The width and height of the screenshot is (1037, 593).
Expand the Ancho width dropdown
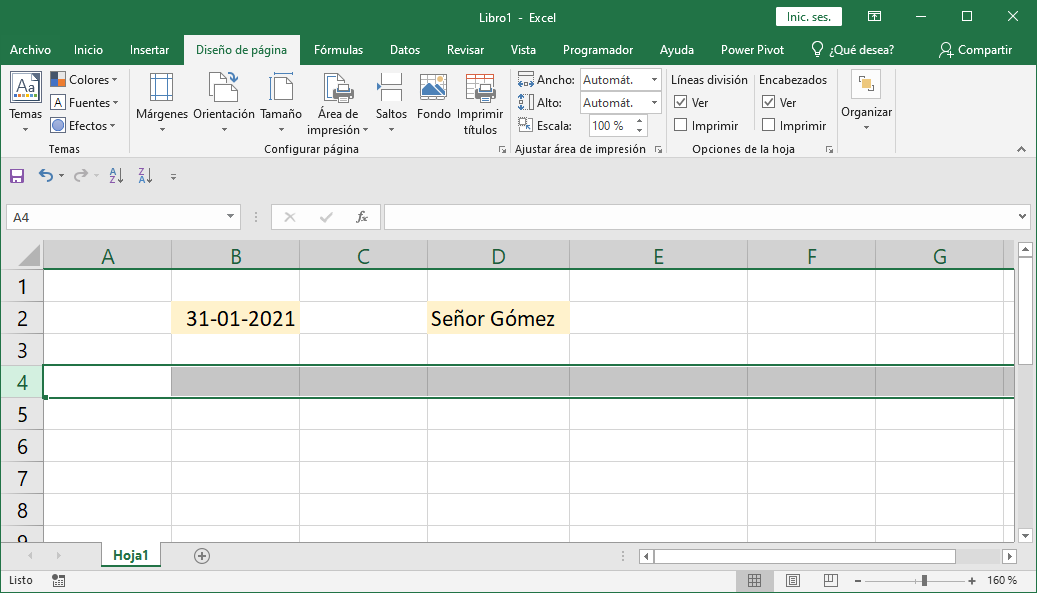point(654,80)
